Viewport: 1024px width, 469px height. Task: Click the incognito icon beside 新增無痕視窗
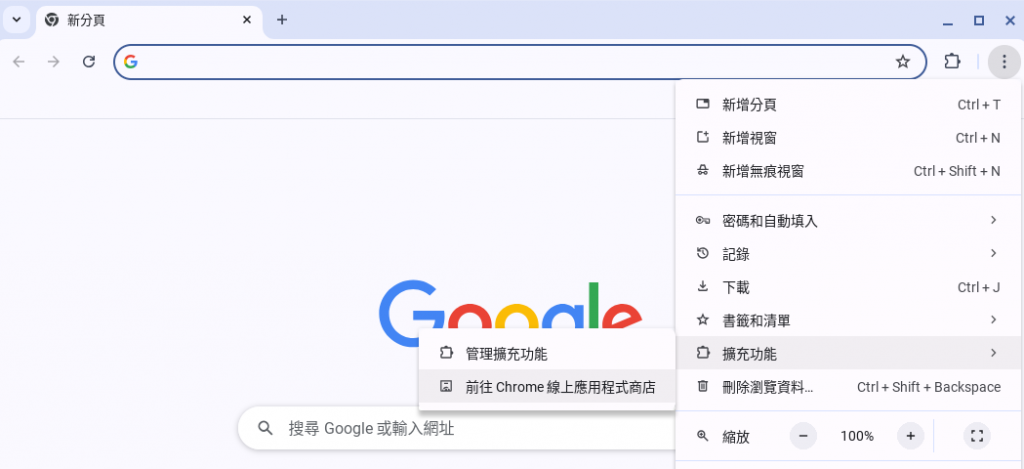(x=703, y=171)
